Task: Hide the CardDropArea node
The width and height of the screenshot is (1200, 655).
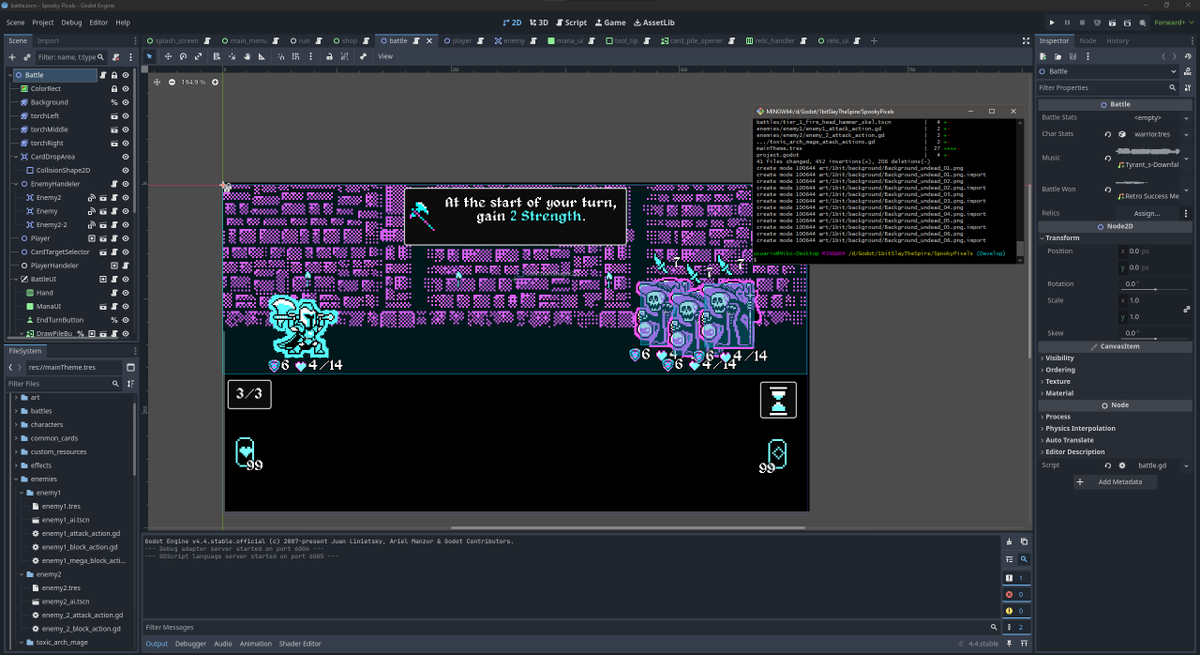Action: tap(126, 157)
